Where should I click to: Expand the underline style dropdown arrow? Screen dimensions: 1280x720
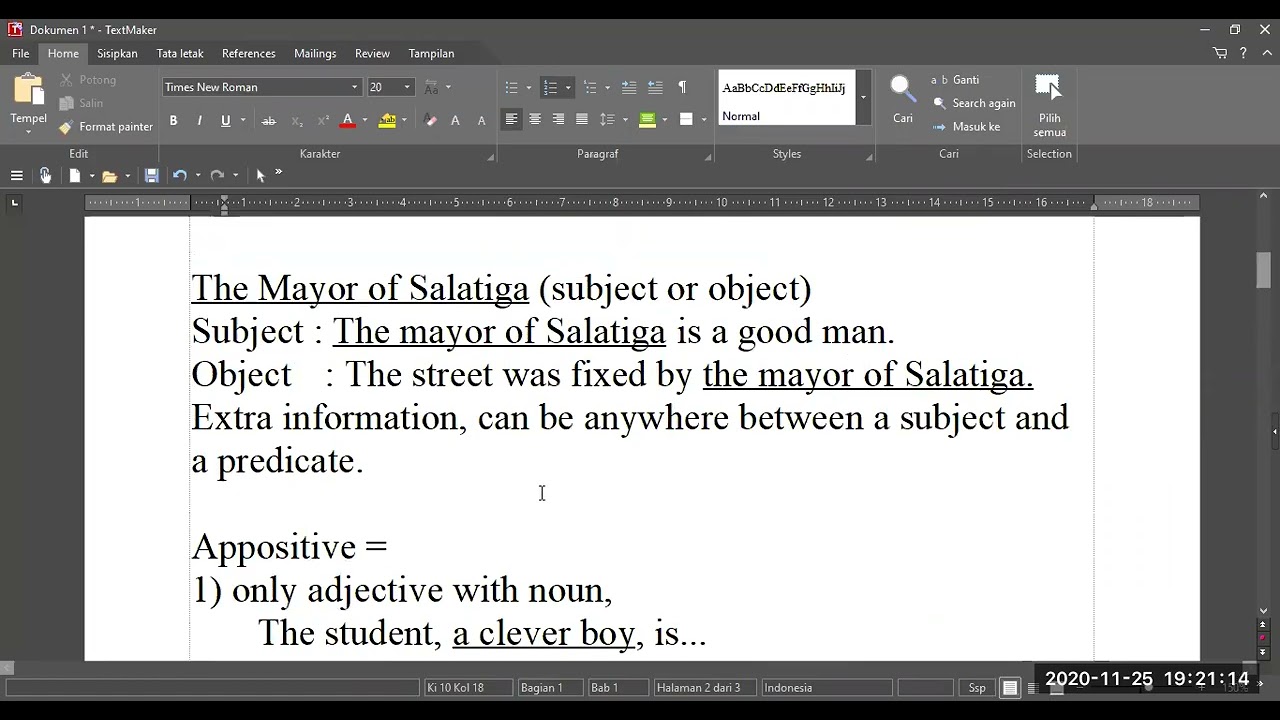tap(242, 121)
